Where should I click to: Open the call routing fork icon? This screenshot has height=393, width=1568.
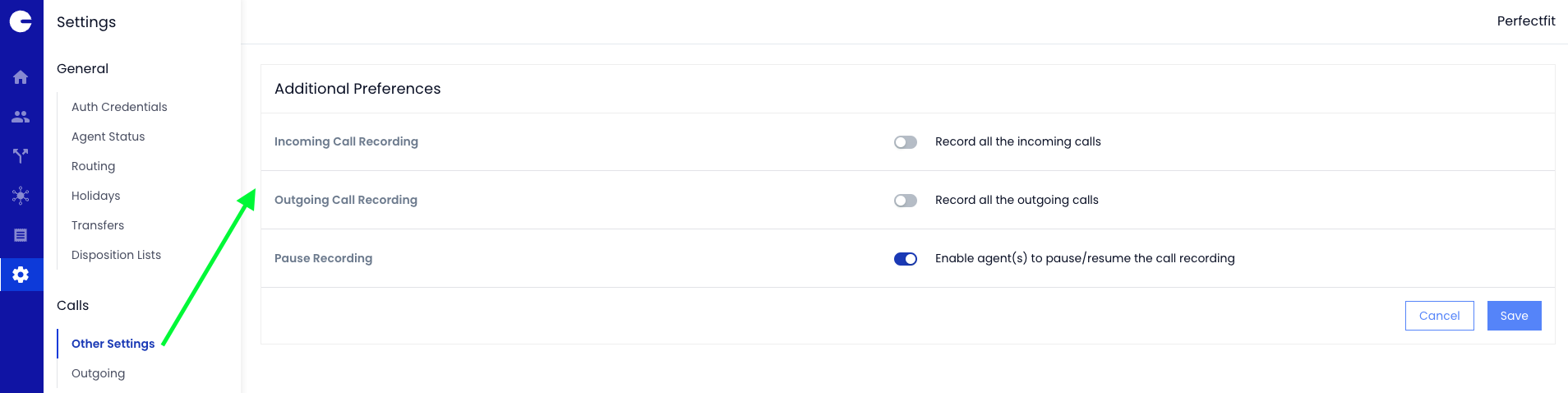click(x=21, y=155)
